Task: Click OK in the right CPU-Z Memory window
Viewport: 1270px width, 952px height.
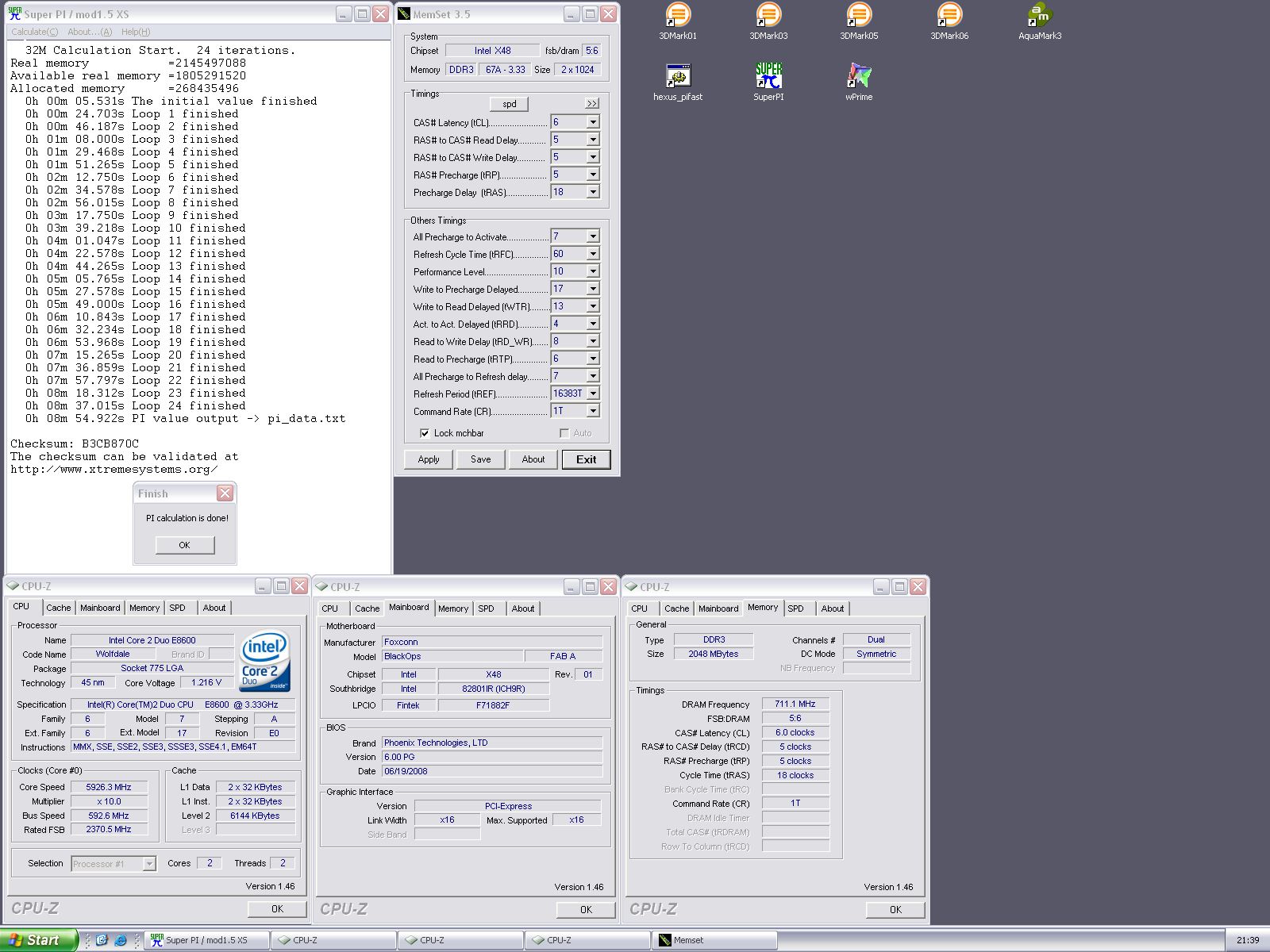Action: click(895, 910)
